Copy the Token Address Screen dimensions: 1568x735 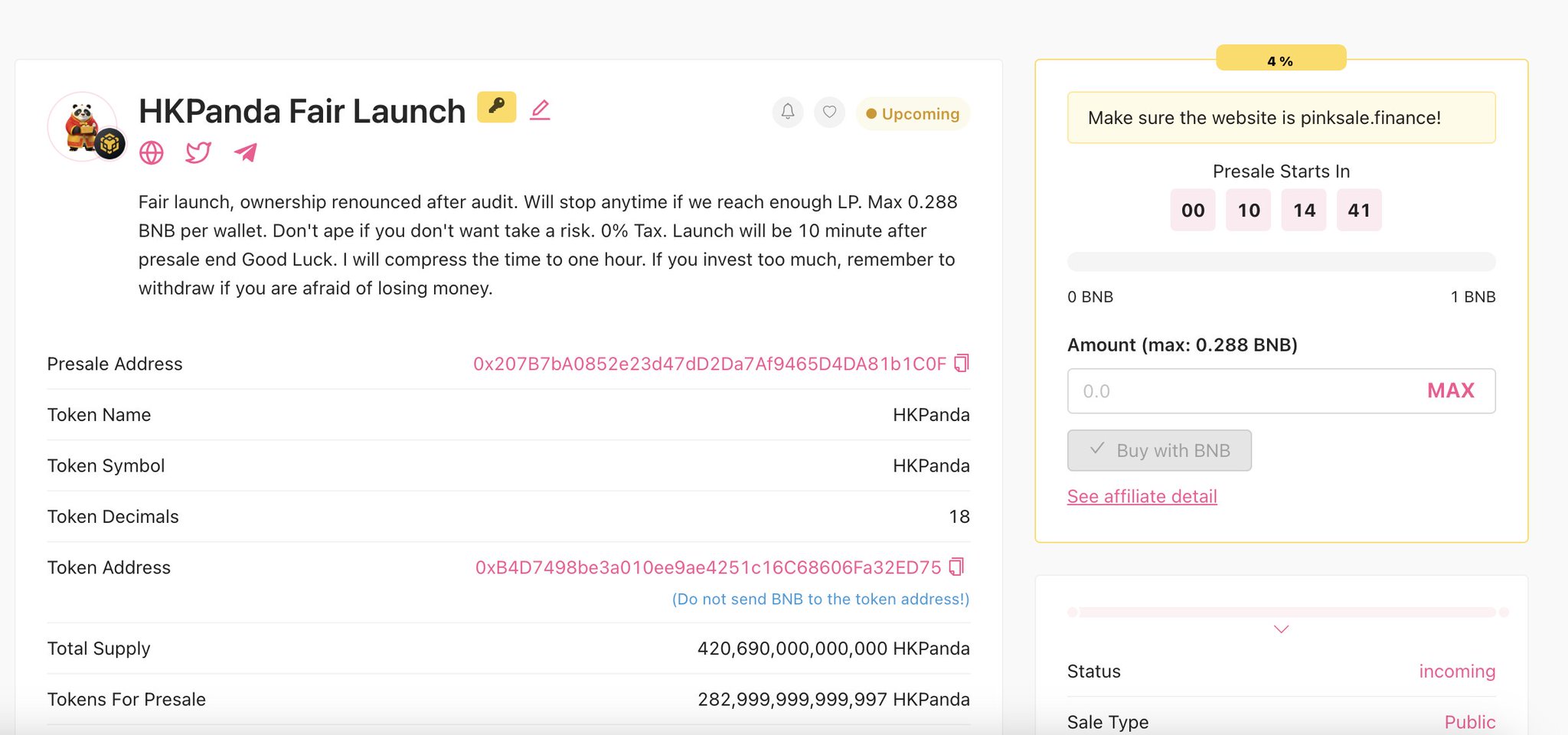click(956, 567)
